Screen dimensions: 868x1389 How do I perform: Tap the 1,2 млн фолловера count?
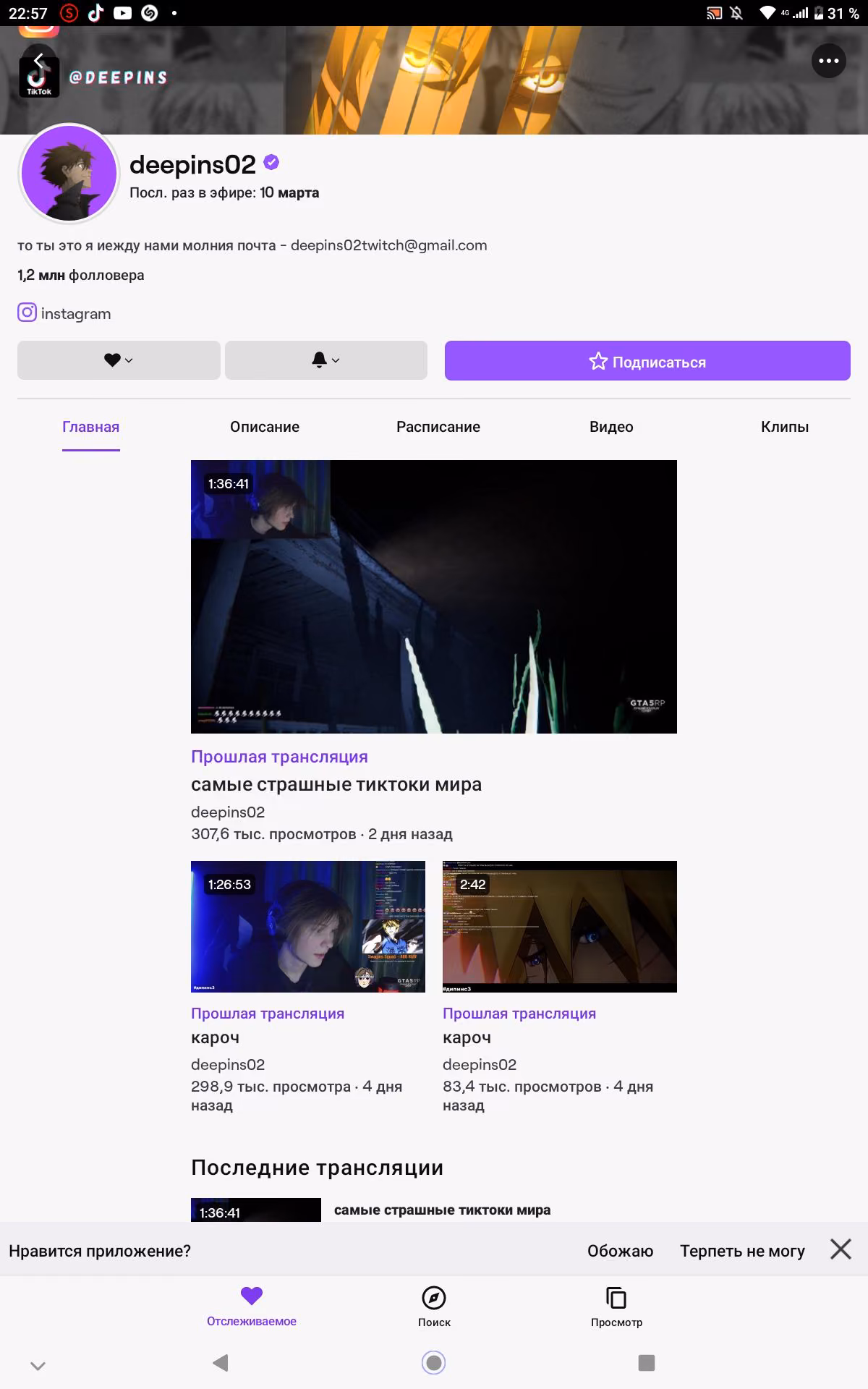[x=81, y=275]
